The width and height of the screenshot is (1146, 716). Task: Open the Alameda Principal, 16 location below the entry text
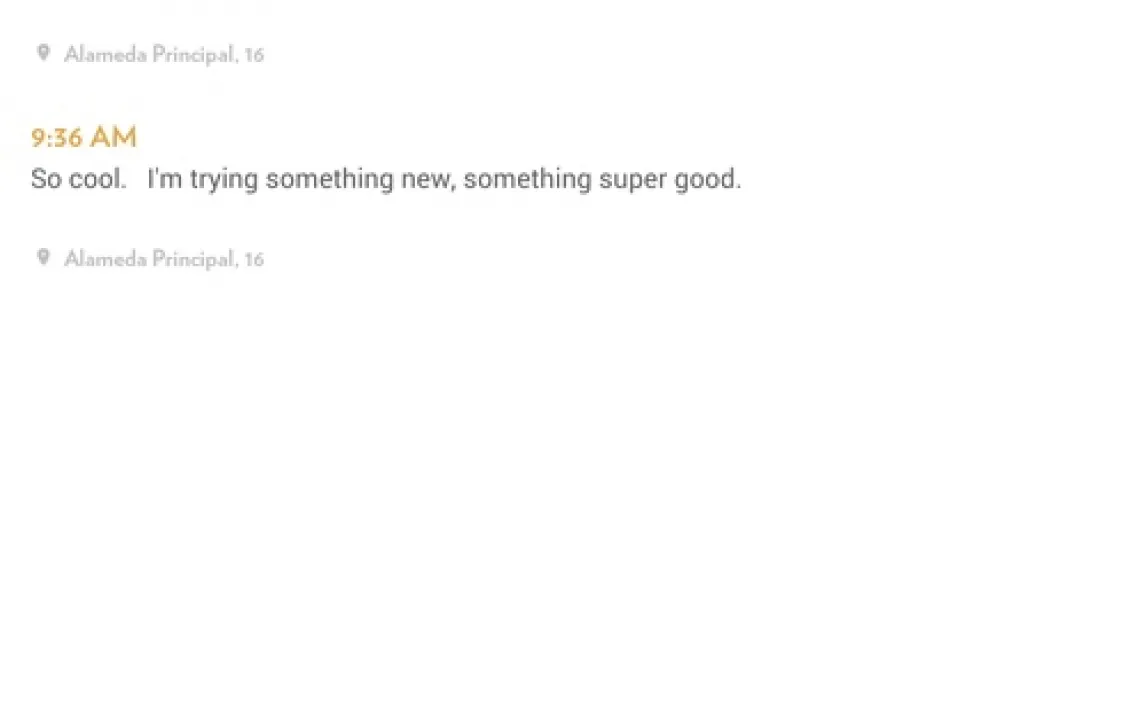[x=164, y=260]
